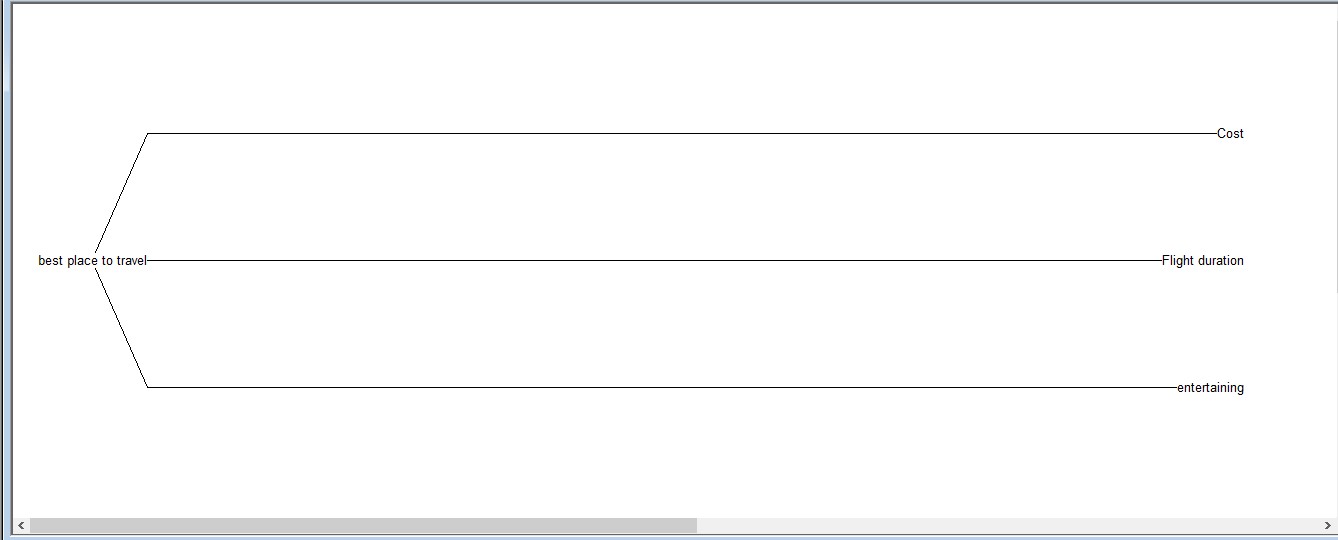Click the horizontal scrollbar thumb
Image resolution: width=1338 pixels, height=540 pixels.
[363, 526]
